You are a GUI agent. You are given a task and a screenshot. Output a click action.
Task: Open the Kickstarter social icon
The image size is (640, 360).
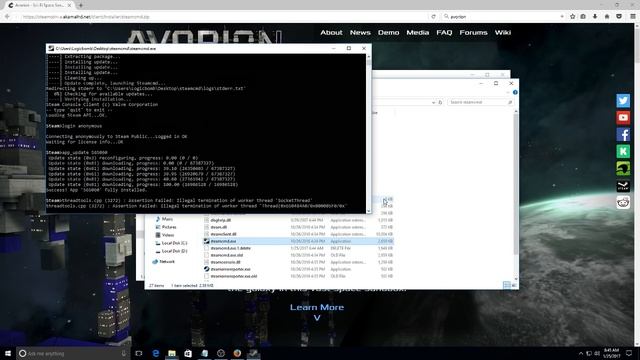click(x=623, y=151)
